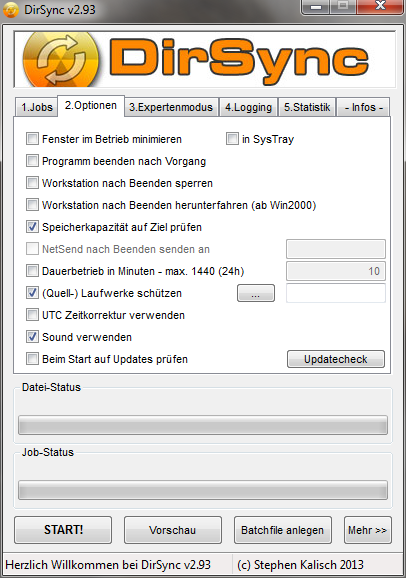Image resolution: width=406 pixels, height=578 pixels.
Task: Click the START! button
Action: pos(63,530)
